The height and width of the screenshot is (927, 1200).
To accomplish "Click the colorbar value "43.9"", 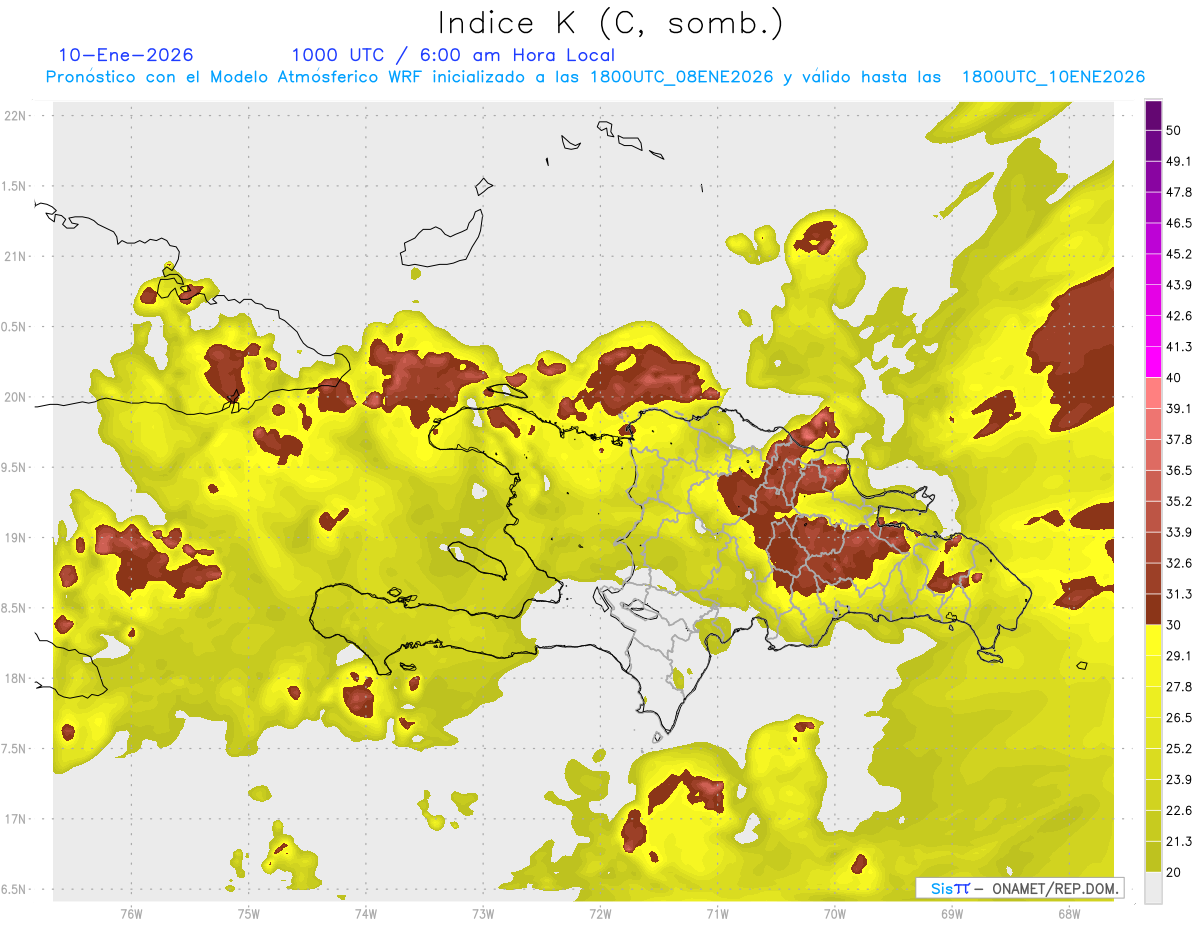I will (1179, 285).
